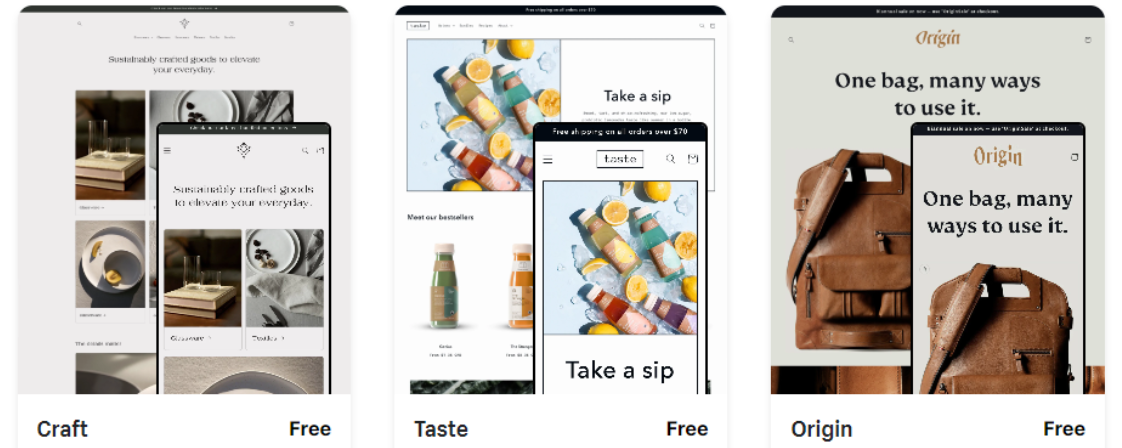Select the Craft theme preview thumbnail
The height and width of the screenshot is (448, 1122).
pyautogui.click(x=185, y=200)
